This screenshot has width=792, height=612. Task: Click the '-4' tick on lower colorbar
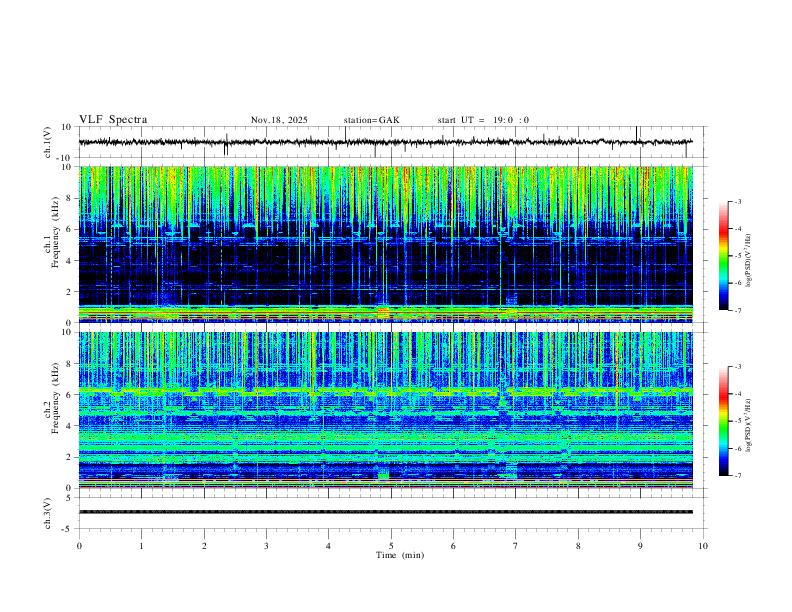[x=738, y=394]
